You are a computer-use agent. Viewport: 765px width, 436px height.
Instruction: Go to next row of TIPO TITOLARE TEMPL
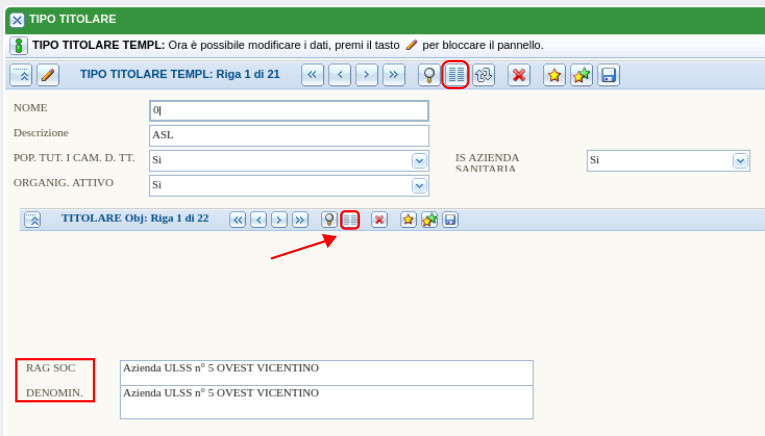[367, 75]
